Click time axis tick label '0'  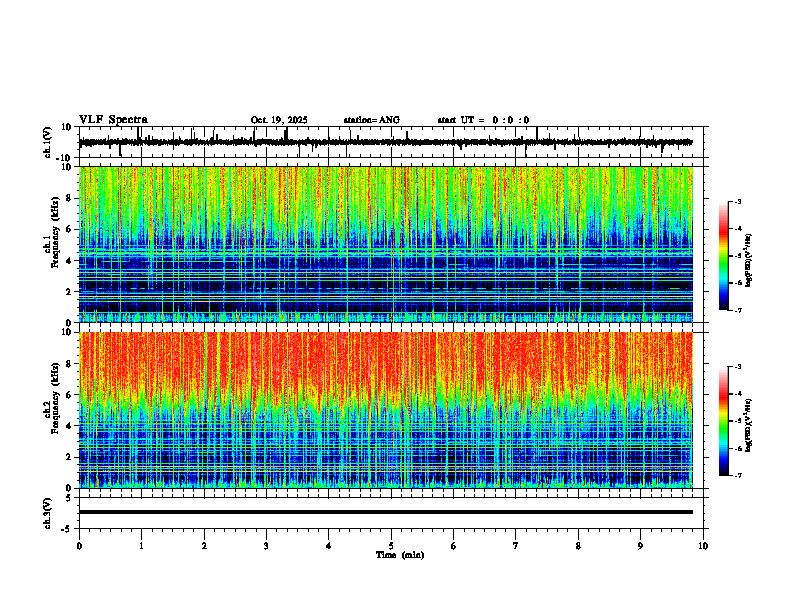pyautogui.click(x=79, y=546)
